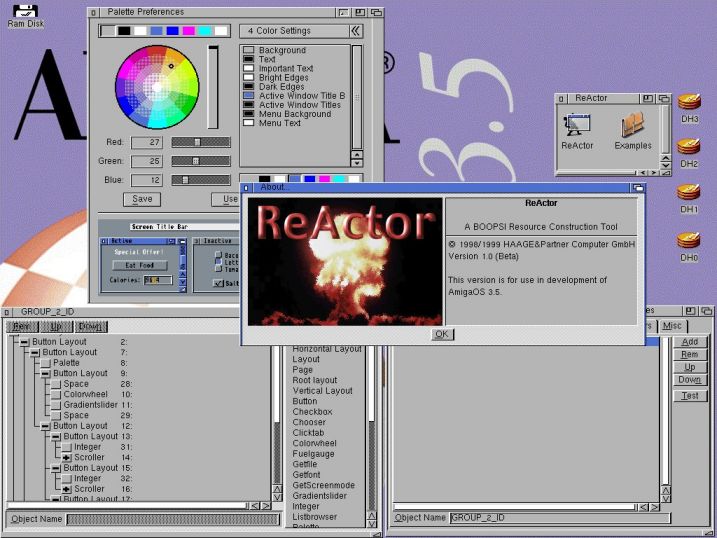Click the Integer node icon numbered 32

point(67,479)
